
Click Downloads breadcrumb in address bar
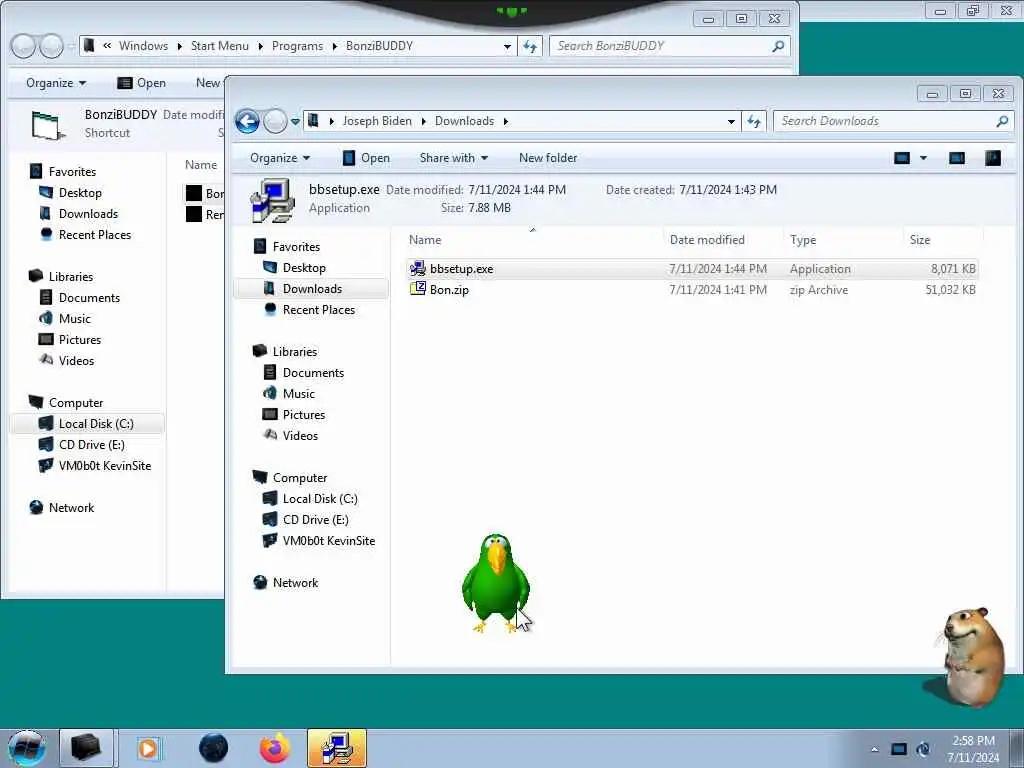[x=464, y=121]
